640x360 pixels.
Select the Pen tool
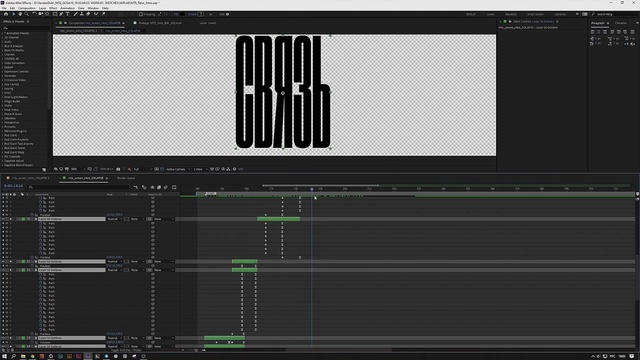61,14
